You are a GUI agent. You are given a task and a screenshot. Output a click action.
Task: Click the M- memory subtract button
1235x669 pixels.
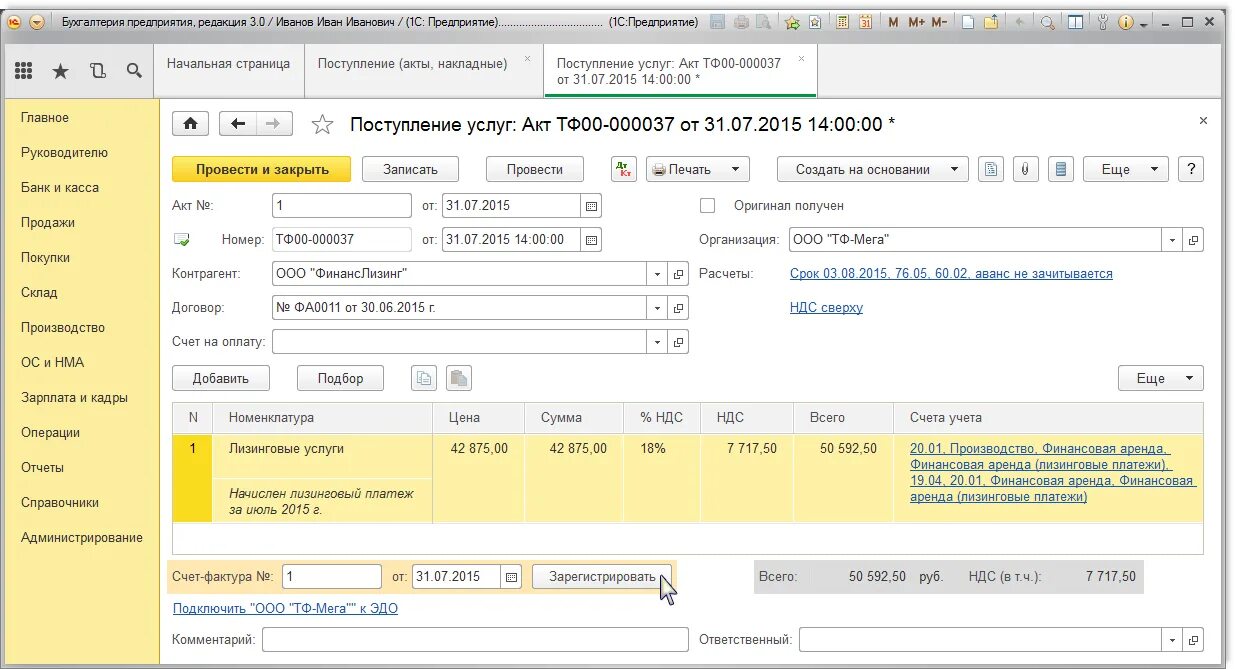pyautogui.click(x=939, y=21)
